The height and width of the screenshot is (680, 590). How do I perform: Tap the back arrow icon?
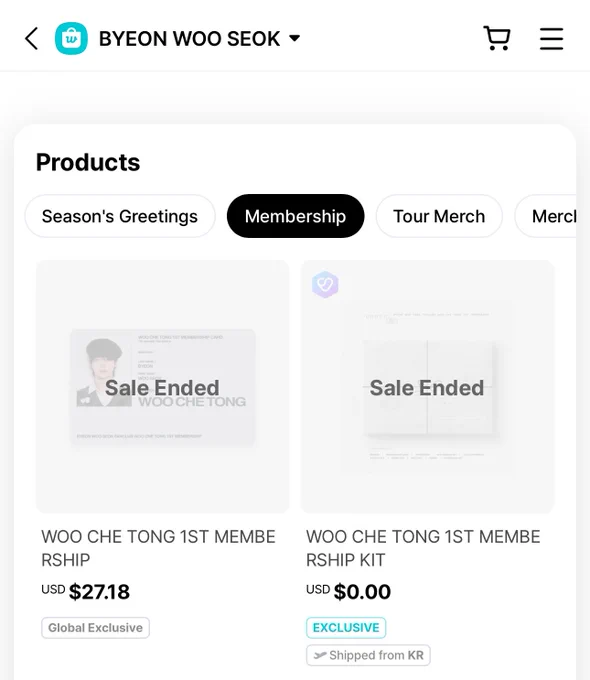(32, 39)
